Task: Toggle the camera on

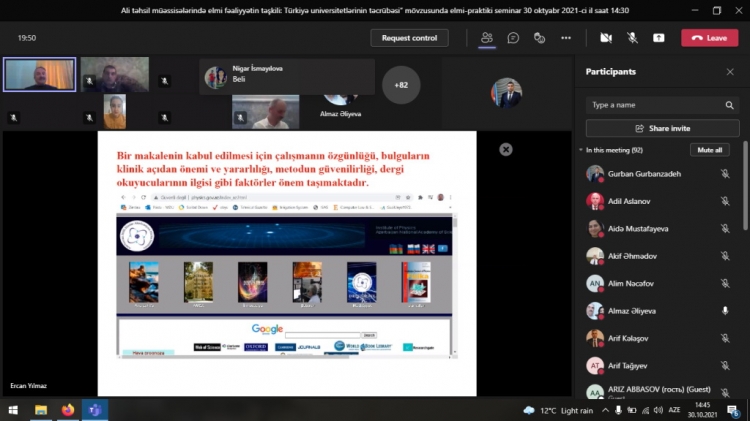Action: (x=606, y=38)
